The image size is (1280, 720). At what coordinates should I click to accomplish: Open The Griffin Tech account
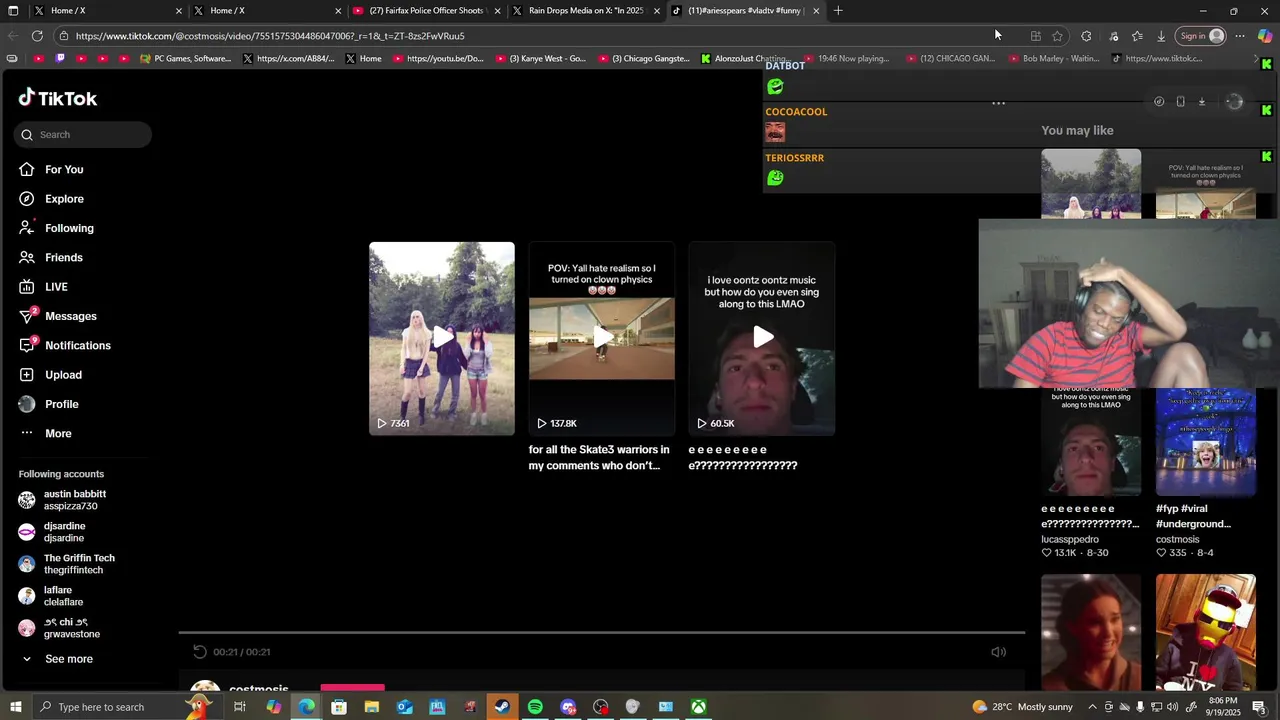(x=66, y=564)
